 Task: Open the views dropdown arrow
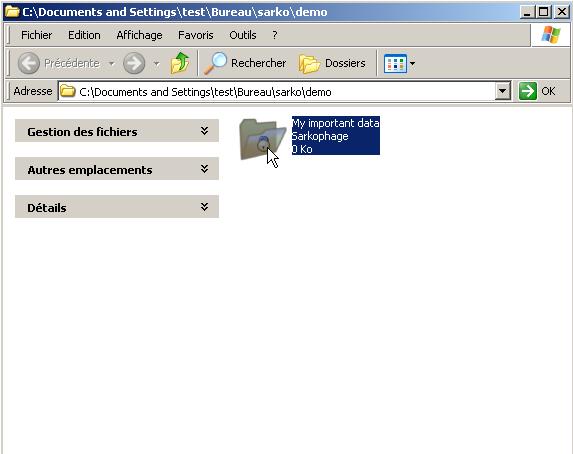point(412,64)
